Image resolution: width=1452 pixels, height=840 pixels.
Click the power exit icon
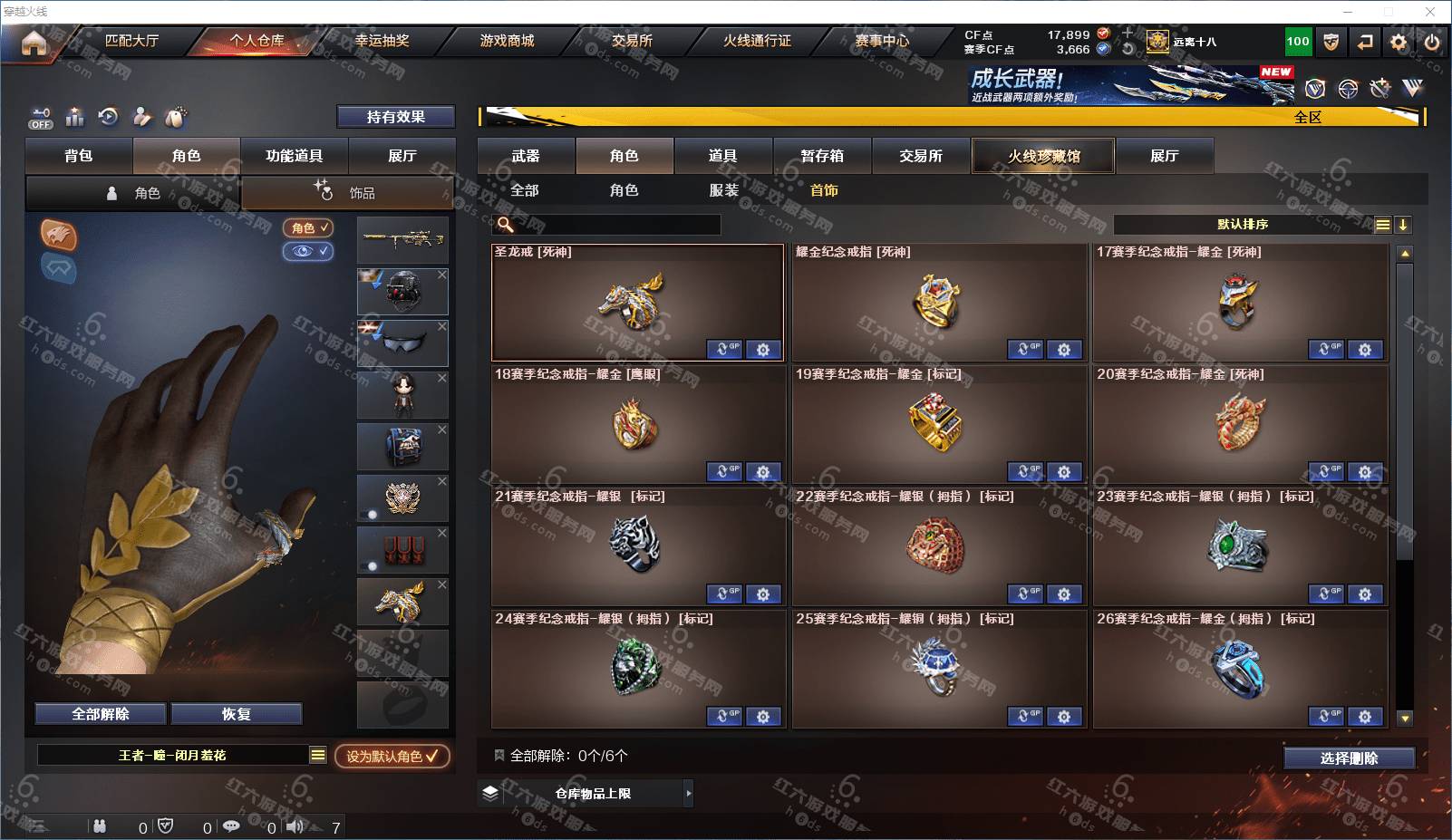1432,42
